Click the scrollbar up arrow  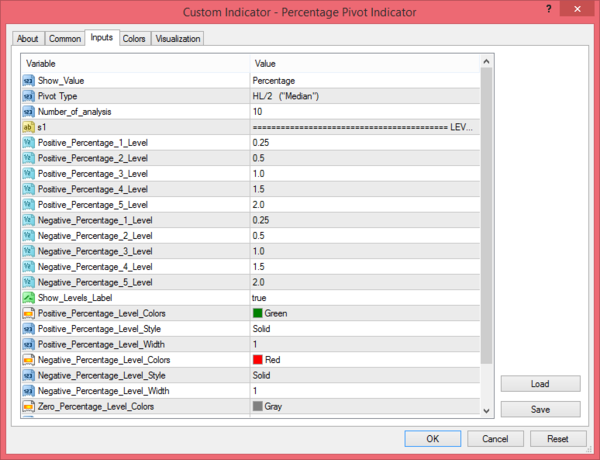pyautogui.click(x=486, y=62)
